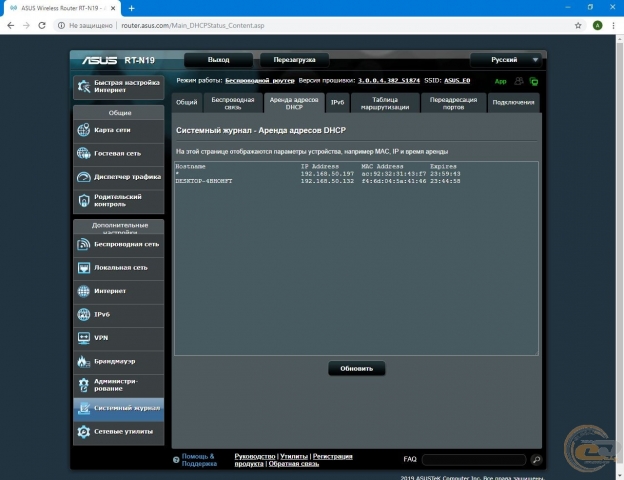Open the green Chrome profile avatar
Viewport: 624px width, 480px height.
597,25
